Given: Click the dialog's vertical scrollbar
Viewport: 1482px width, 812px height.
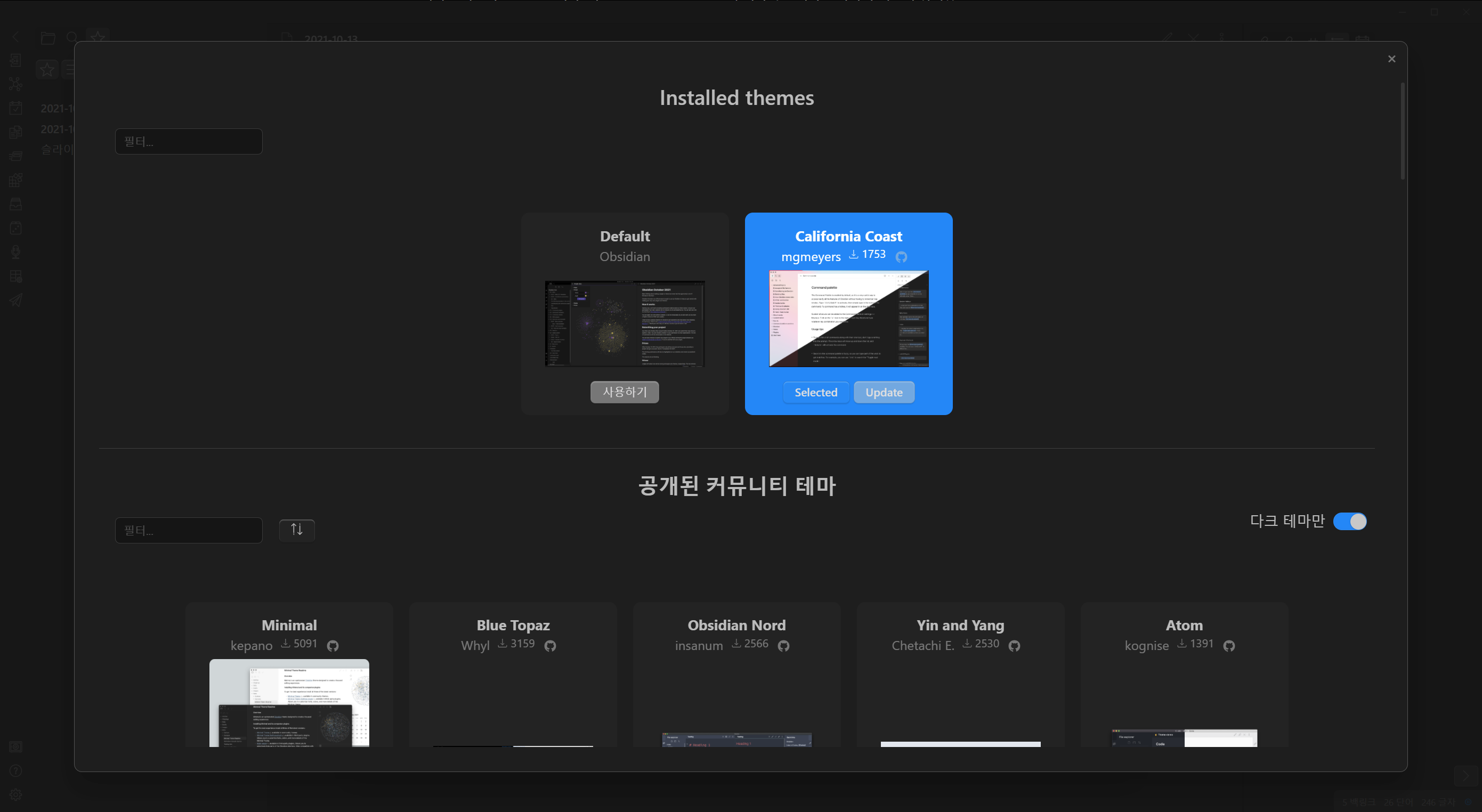Looking at the screenshot, I should coord(1403,131).
